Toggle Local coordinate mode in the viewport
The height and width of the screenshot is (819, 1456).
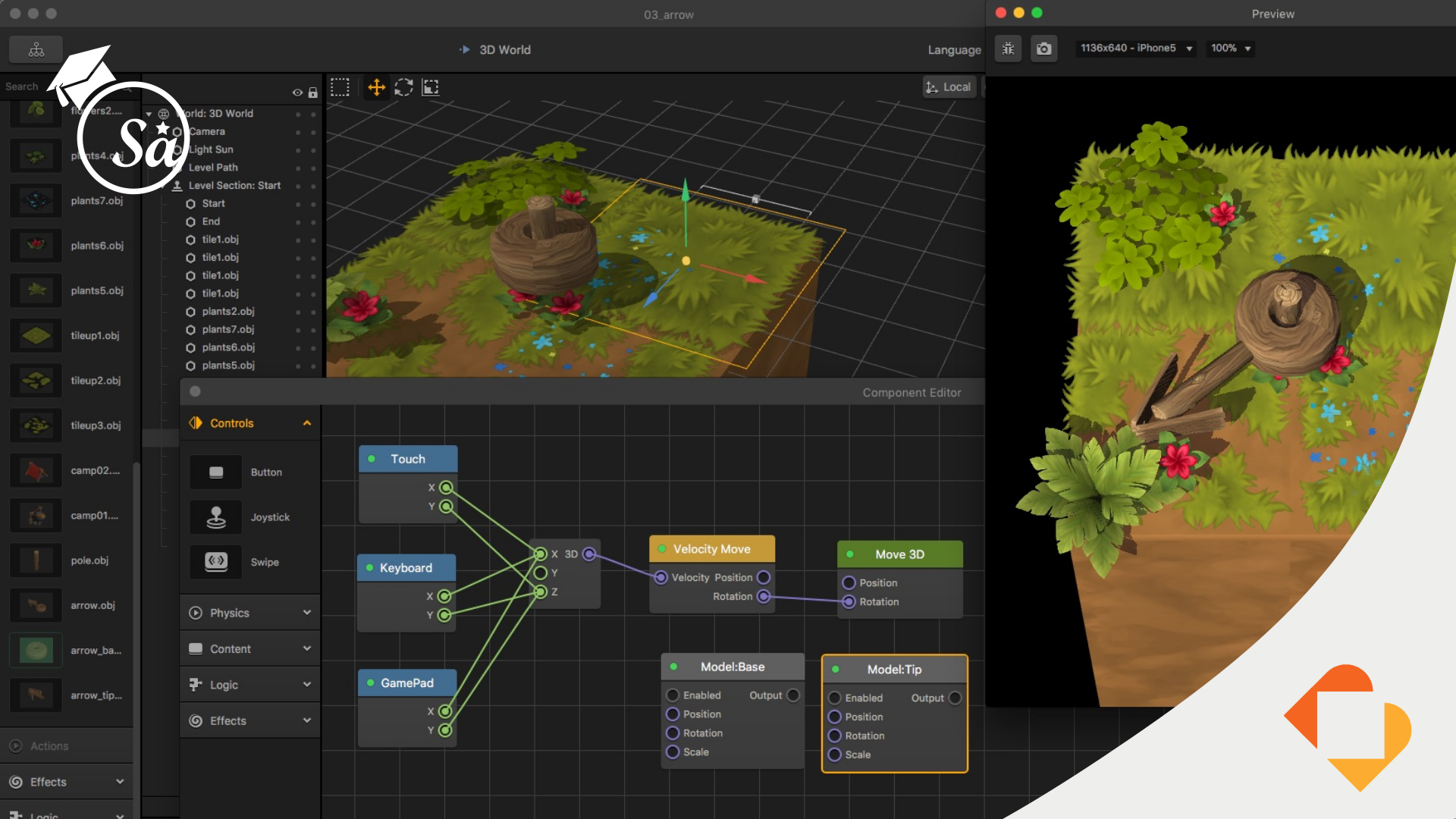pos(949,86)
